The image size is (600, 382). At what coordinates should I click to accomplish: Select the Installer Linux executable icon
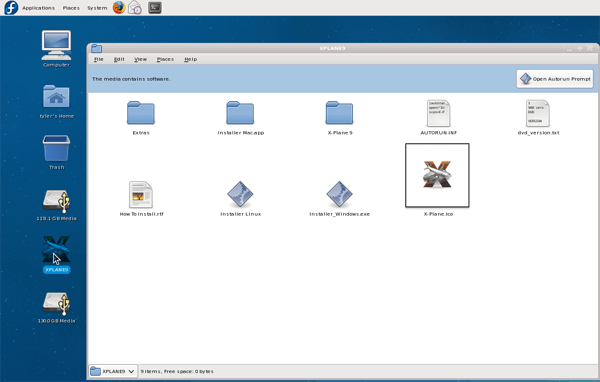pyautogui.click(x=240, y=194)
